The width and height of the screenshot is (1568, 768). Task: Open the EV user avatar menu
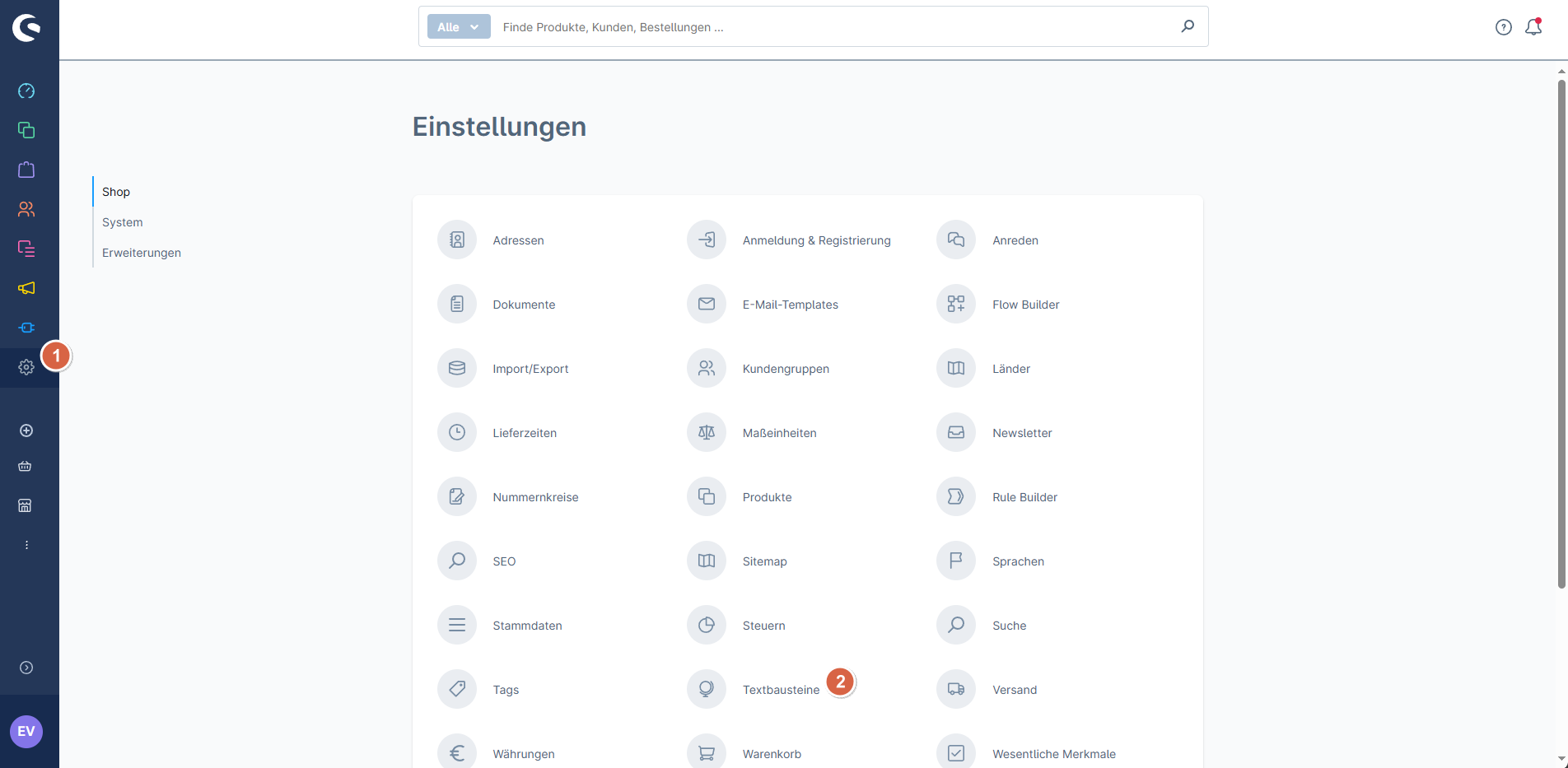[x=26, y=732]
